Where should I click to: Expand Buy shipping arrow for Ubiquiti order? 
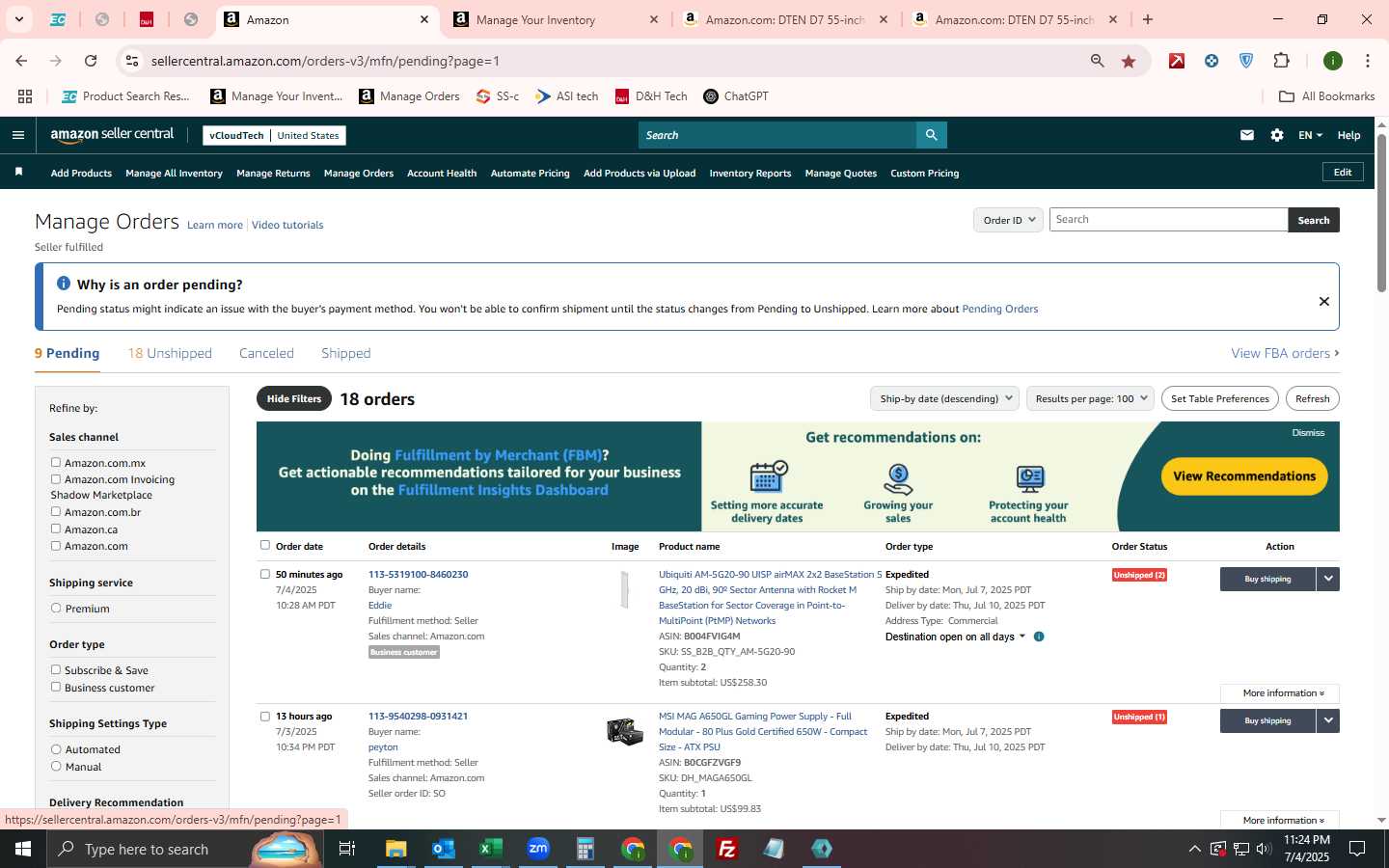pos(1328,579)
